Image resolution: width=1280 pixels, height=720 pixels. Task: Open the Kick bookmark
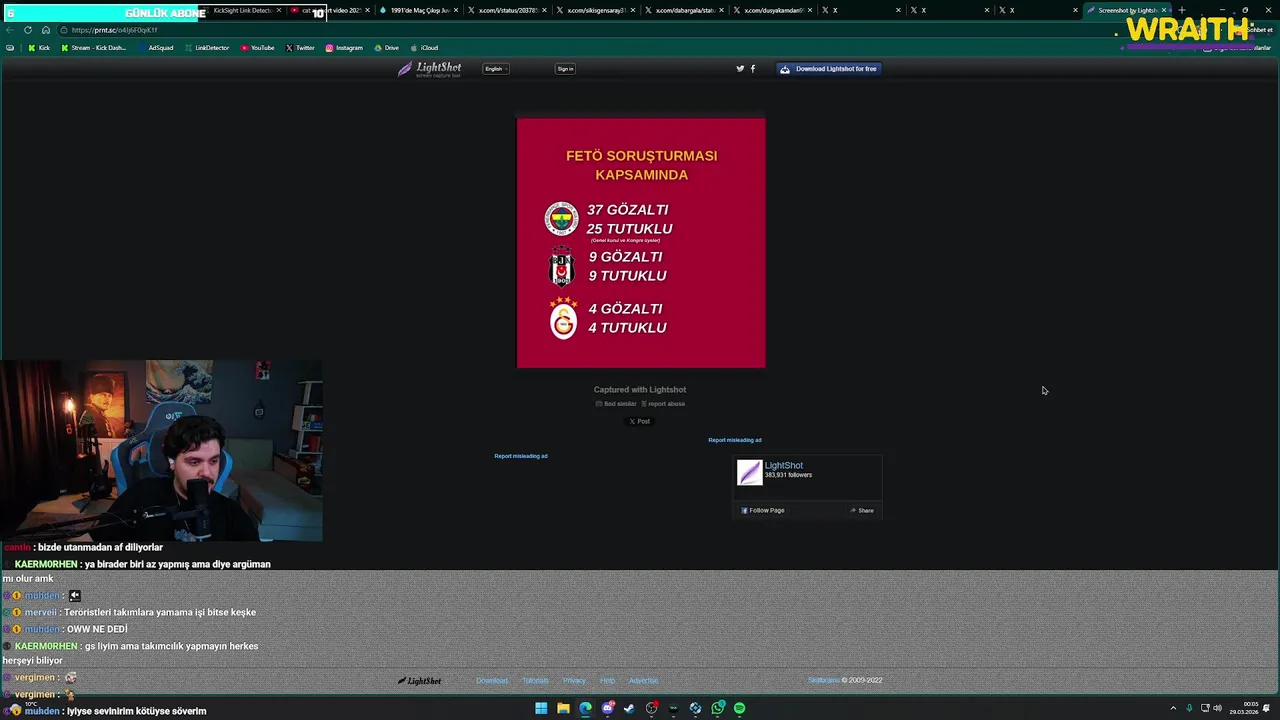39,48
